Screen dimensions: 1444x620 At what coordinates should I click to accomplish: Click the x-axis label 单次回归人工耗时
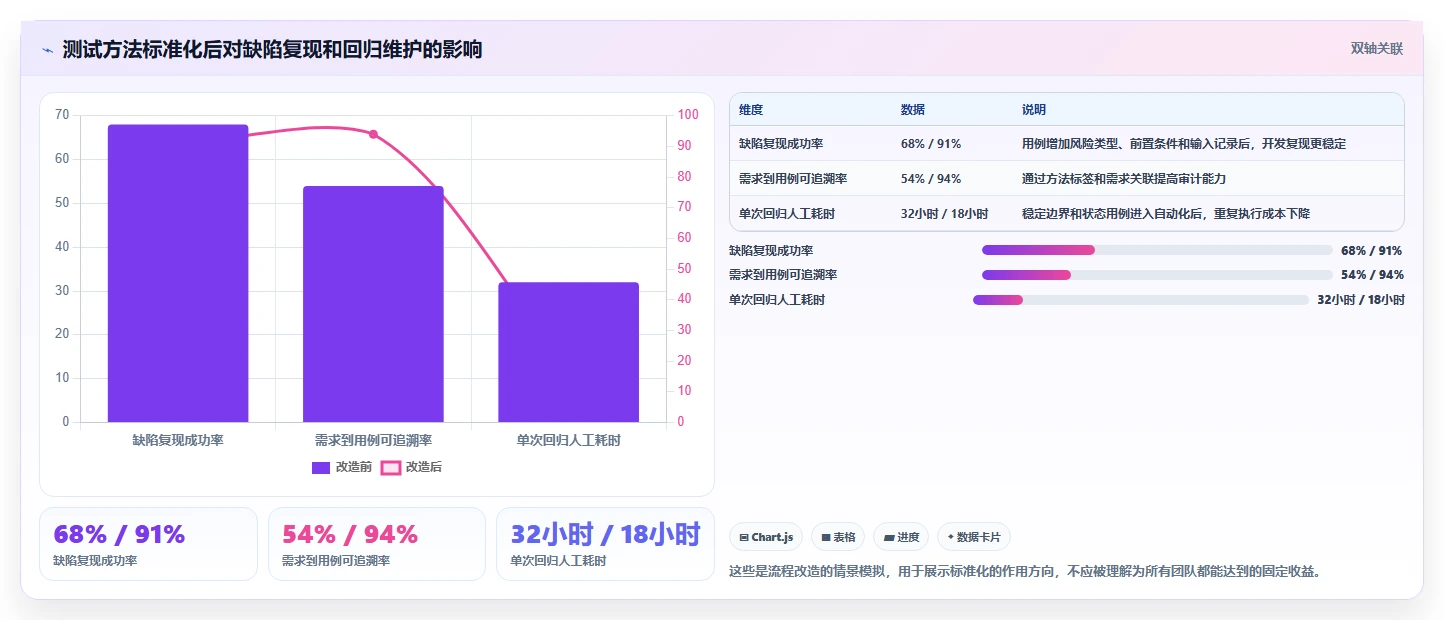(569, 440)
